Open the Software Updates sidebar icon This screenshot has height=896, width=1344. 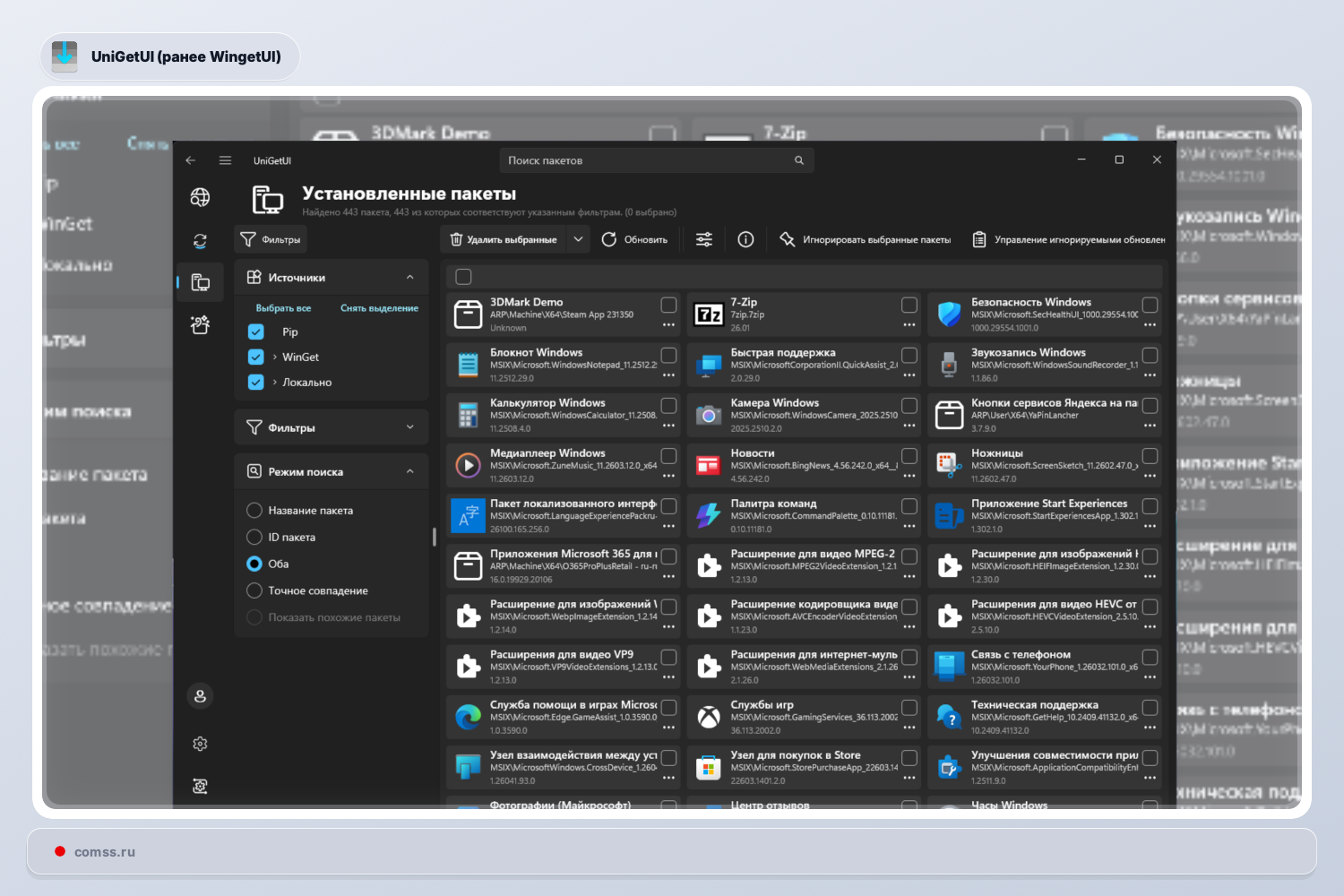click(200, 241)
